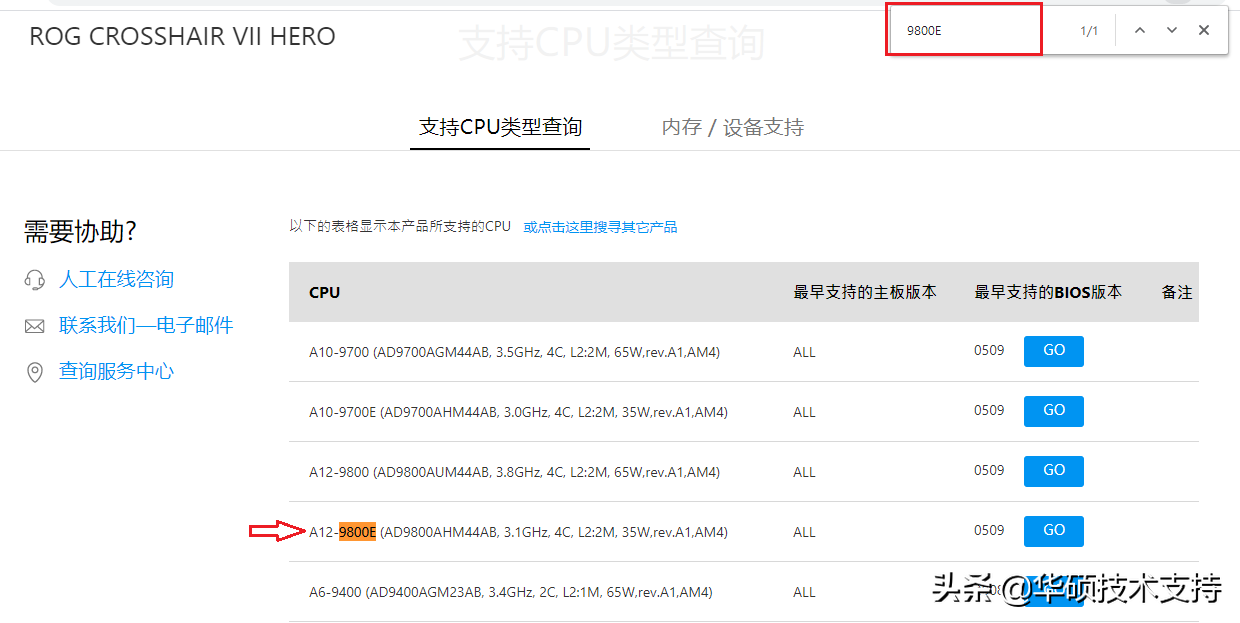Click ALL cell in the A6-9400 row
1240x623 pixels.
pyautogui.click(x=804, y=592)
